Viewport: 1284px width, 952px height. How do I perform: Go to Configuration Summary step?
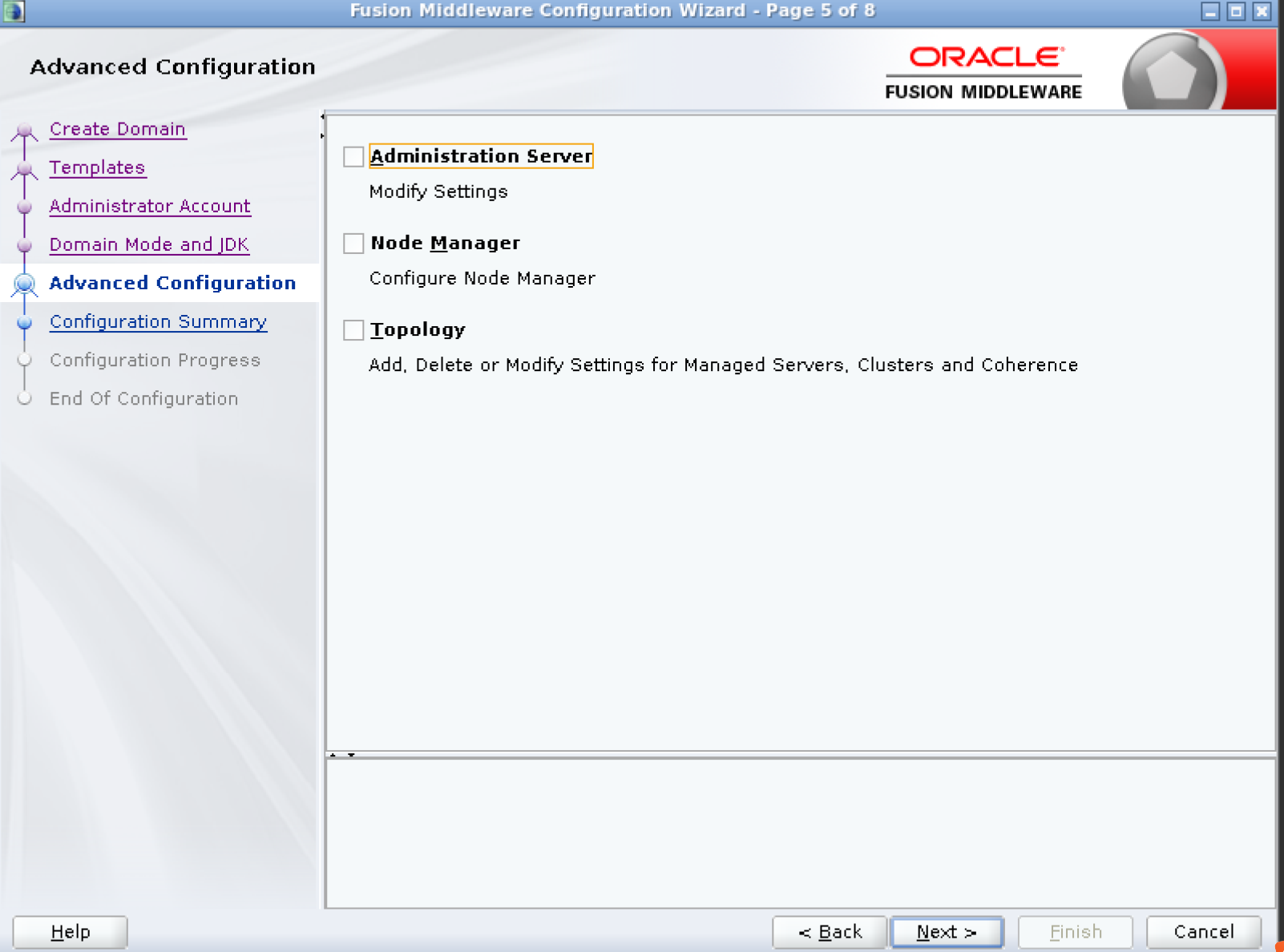(x=158, y=321)
